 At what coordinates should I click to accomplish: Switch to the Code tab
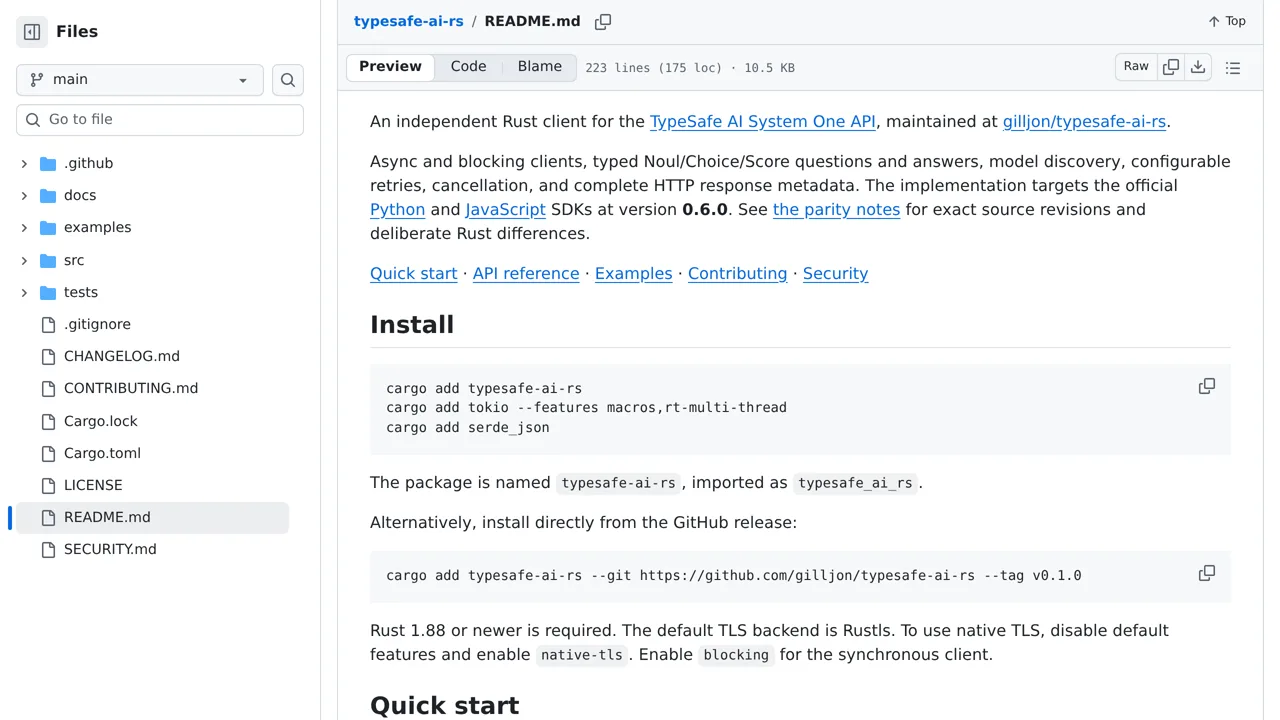(x=468, y=67)
